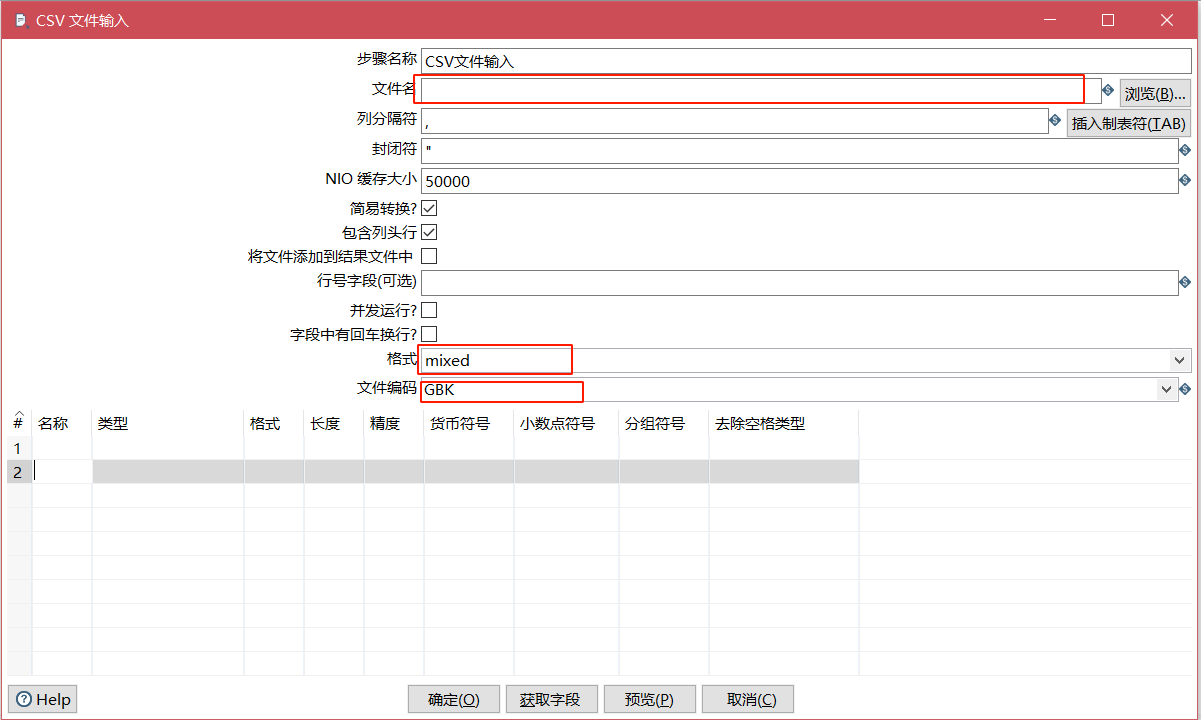Click 浏览(B)... to browse for file
Image resolution: width=1201 pixels, height=720 pixels.
point(1155,93)
